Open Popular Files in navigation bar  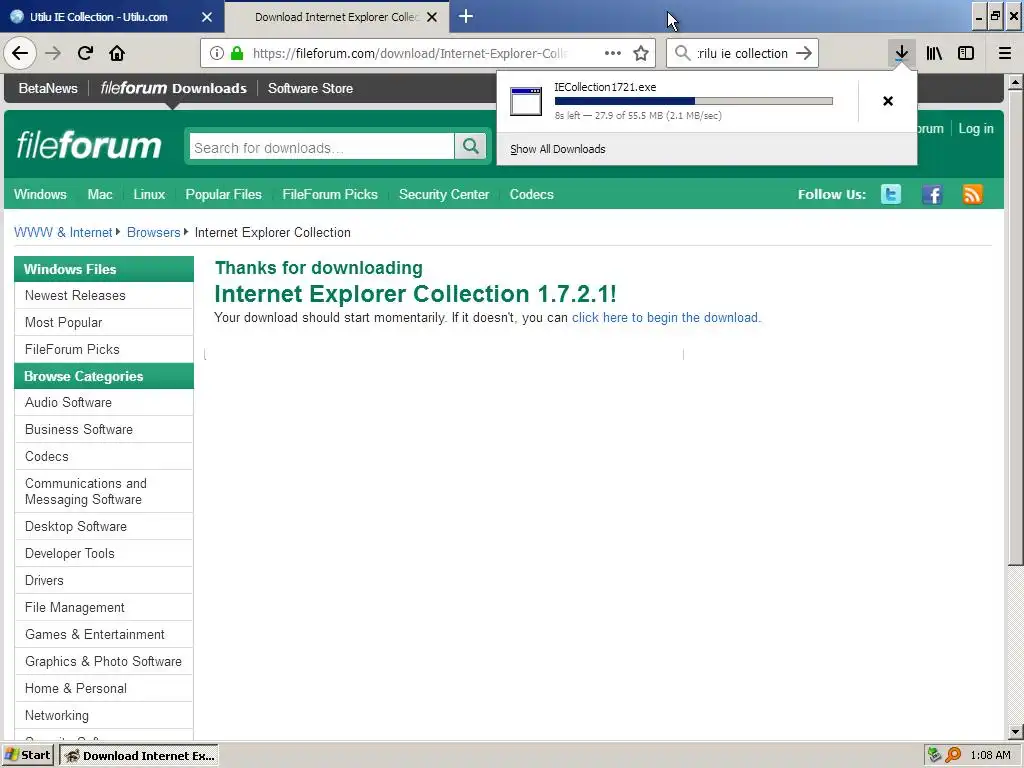pyautogui.click(x=223, y=194)
